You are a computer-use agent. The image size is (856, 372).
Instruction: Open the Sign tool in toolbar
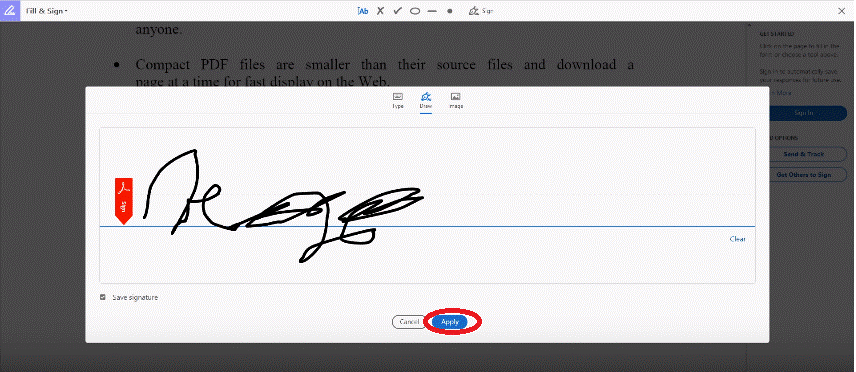coord(482,10)
